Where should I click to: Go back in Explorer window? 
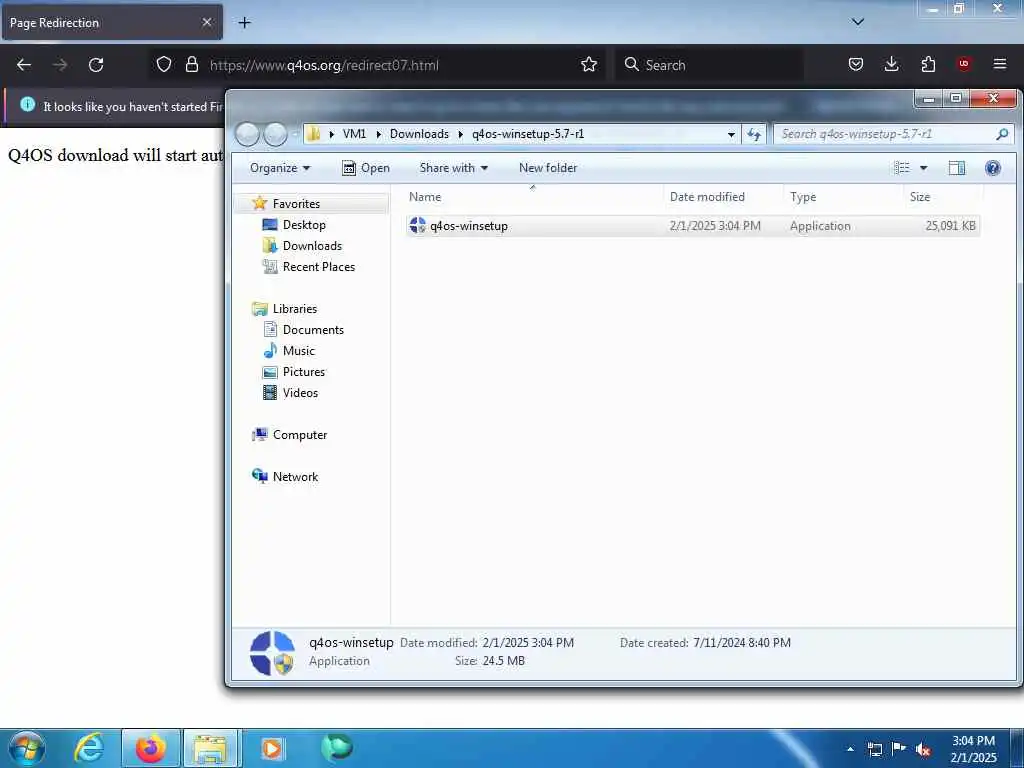tap(248, 135)
